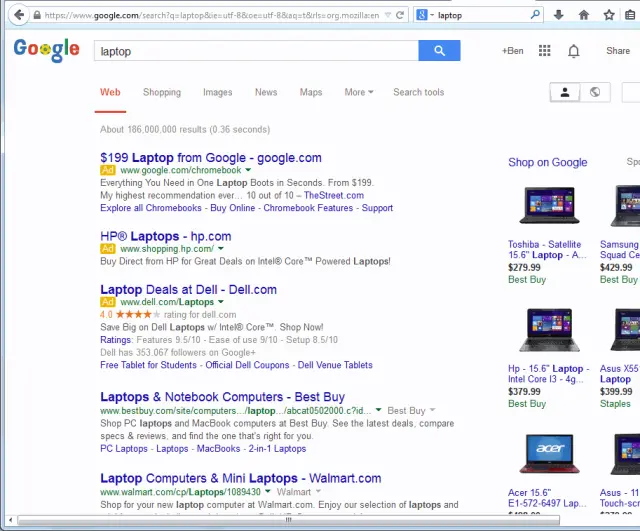Open Laptop Computers Walmart.com result

tap(240, 478)
